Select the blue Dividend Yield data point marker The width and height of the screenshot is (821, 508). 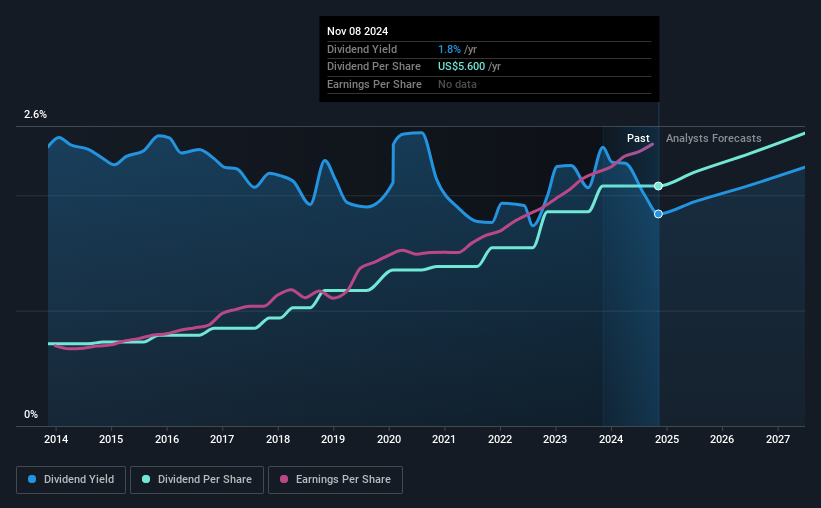(x=658, y=214)
